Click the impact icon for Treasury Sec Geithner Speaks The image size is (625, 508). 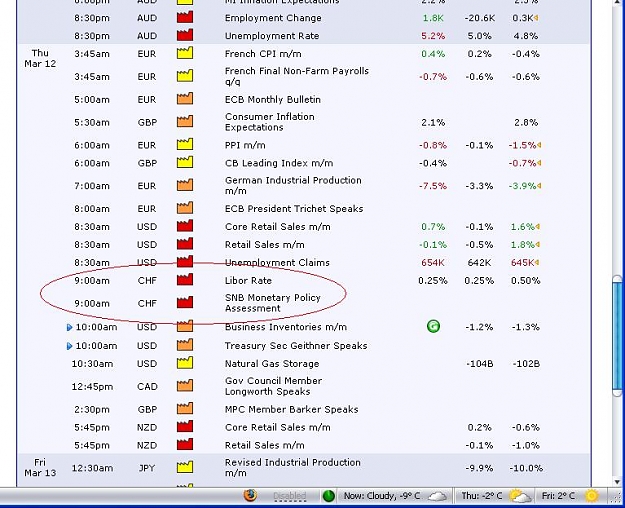185,345
